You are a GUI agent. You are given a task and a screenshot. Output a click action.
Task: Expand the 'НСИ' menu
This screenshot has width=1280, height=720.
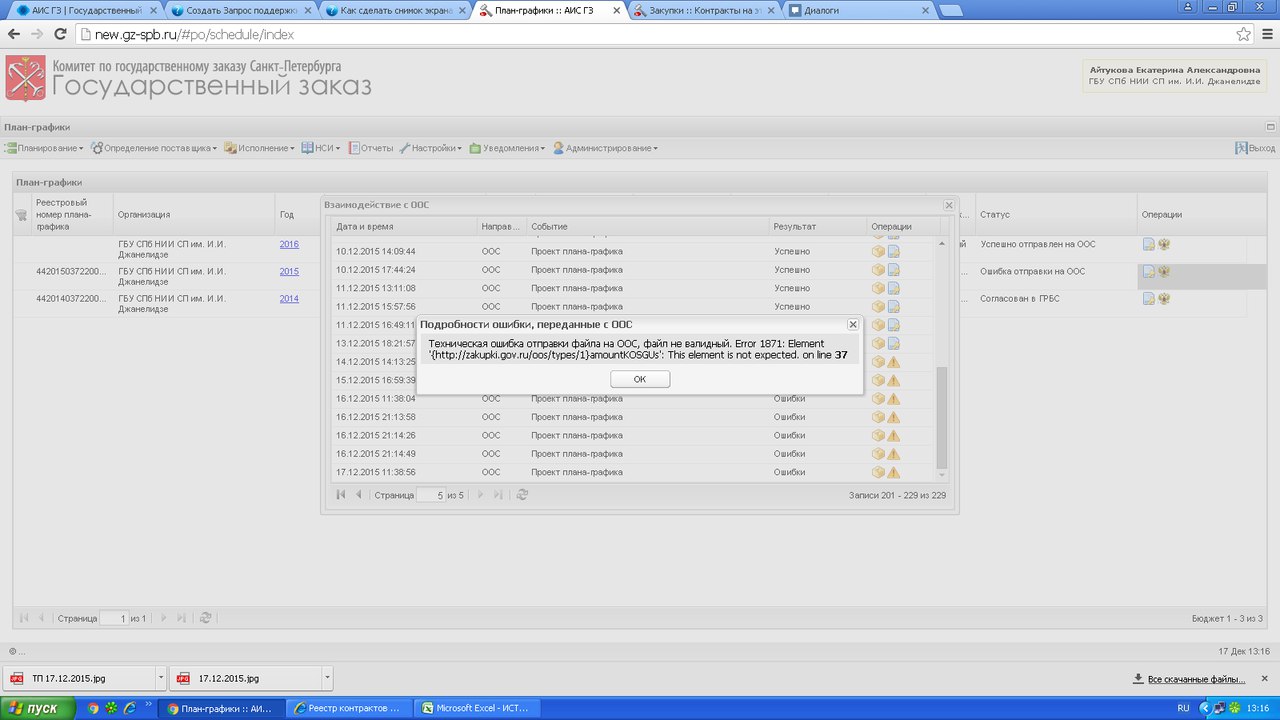tap(321, 148)
